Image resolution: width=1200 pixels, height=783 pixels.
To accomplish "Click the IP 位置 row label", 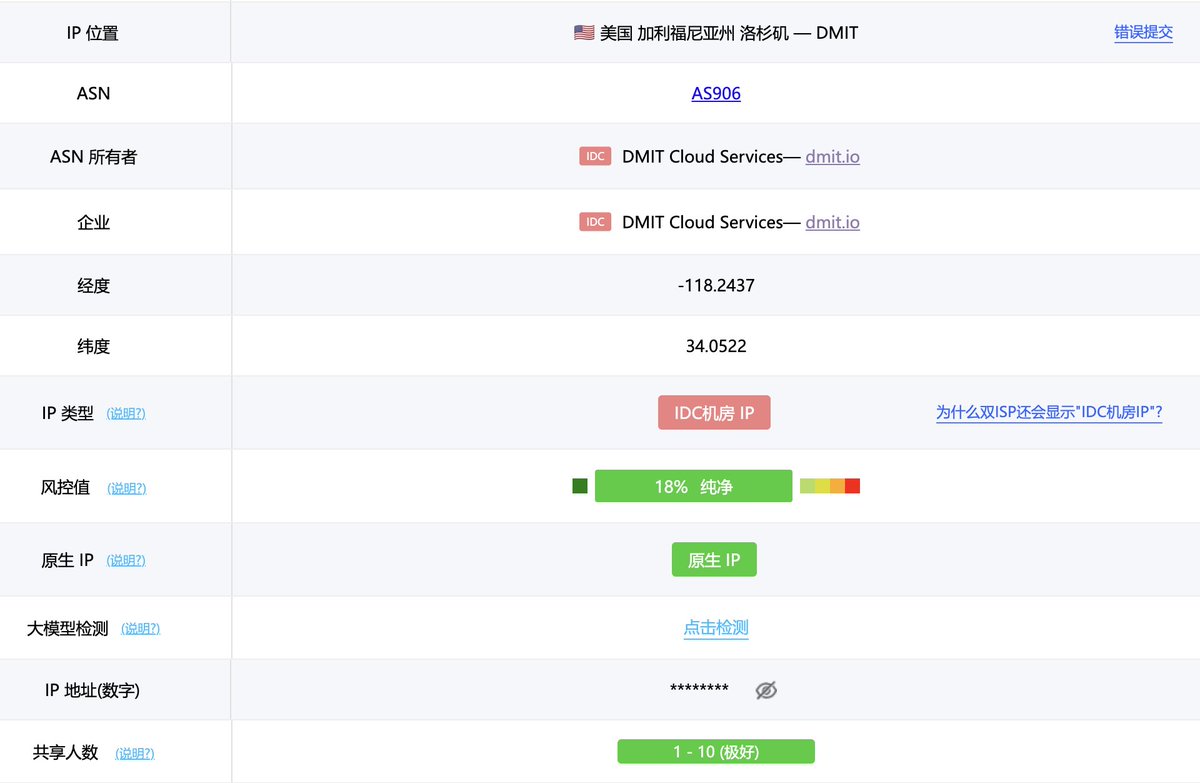I will 92,33.
